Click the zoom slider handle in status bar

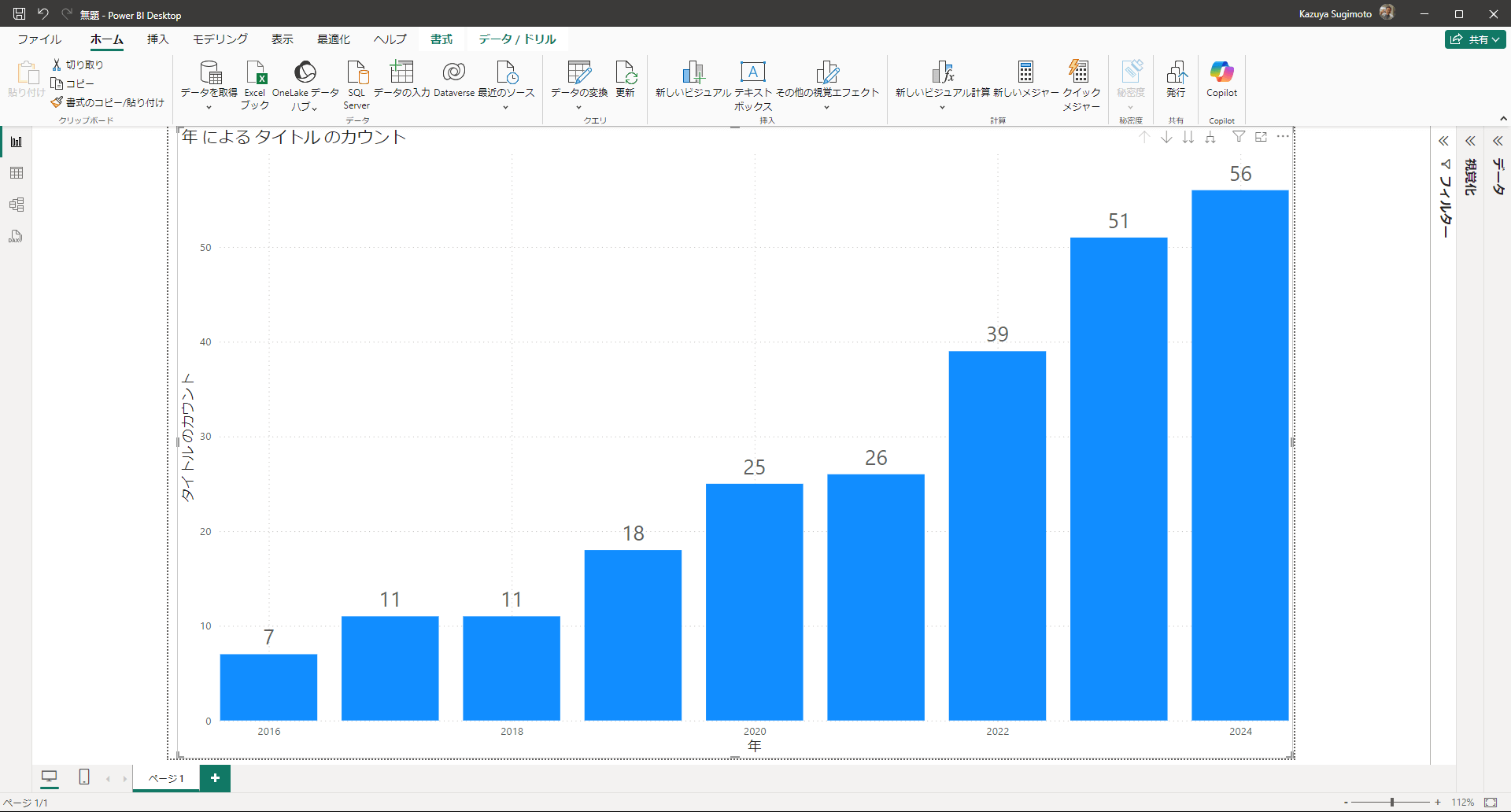(x=1392, y=803)
